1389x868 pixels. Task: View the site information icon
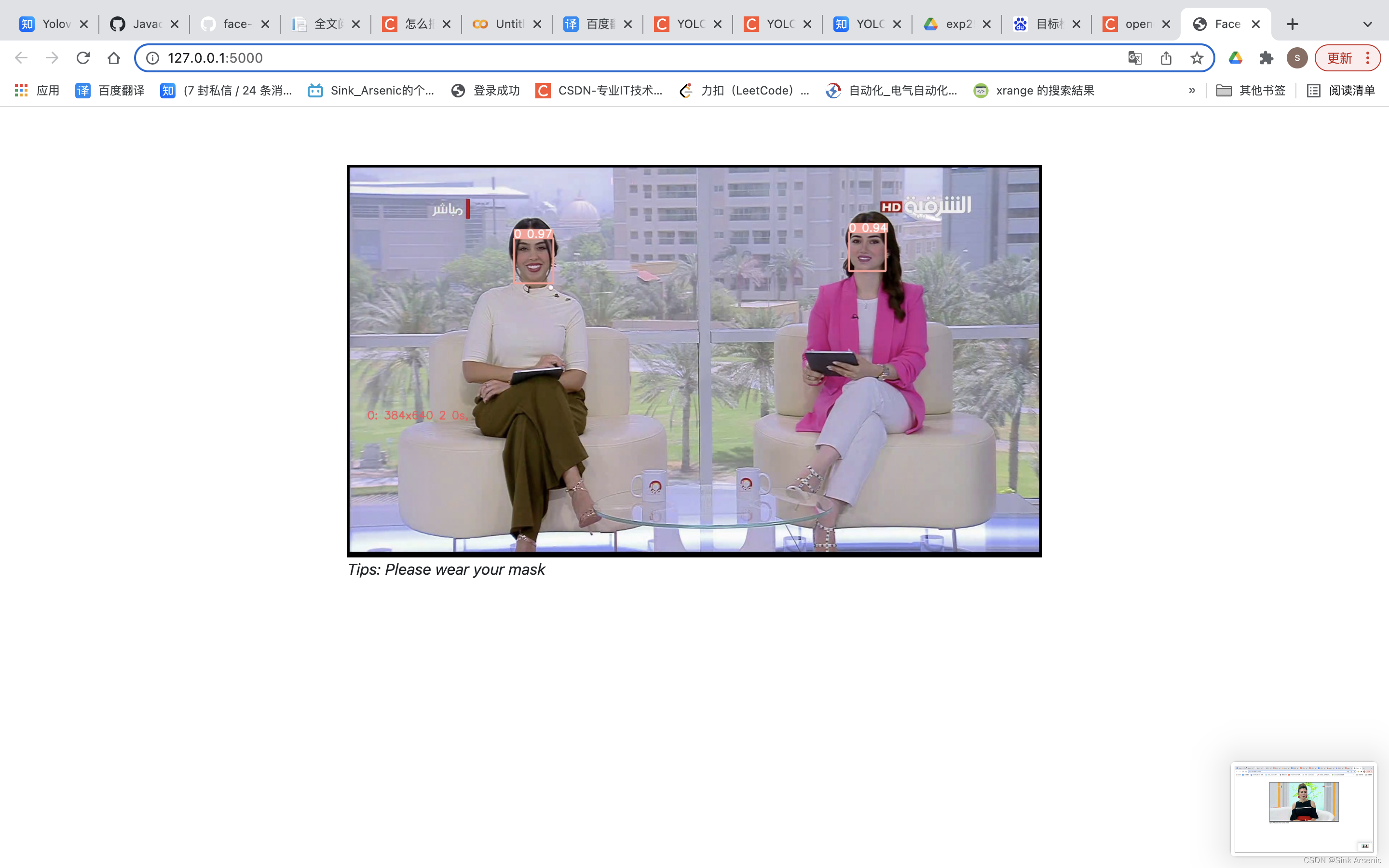[153, 58]
